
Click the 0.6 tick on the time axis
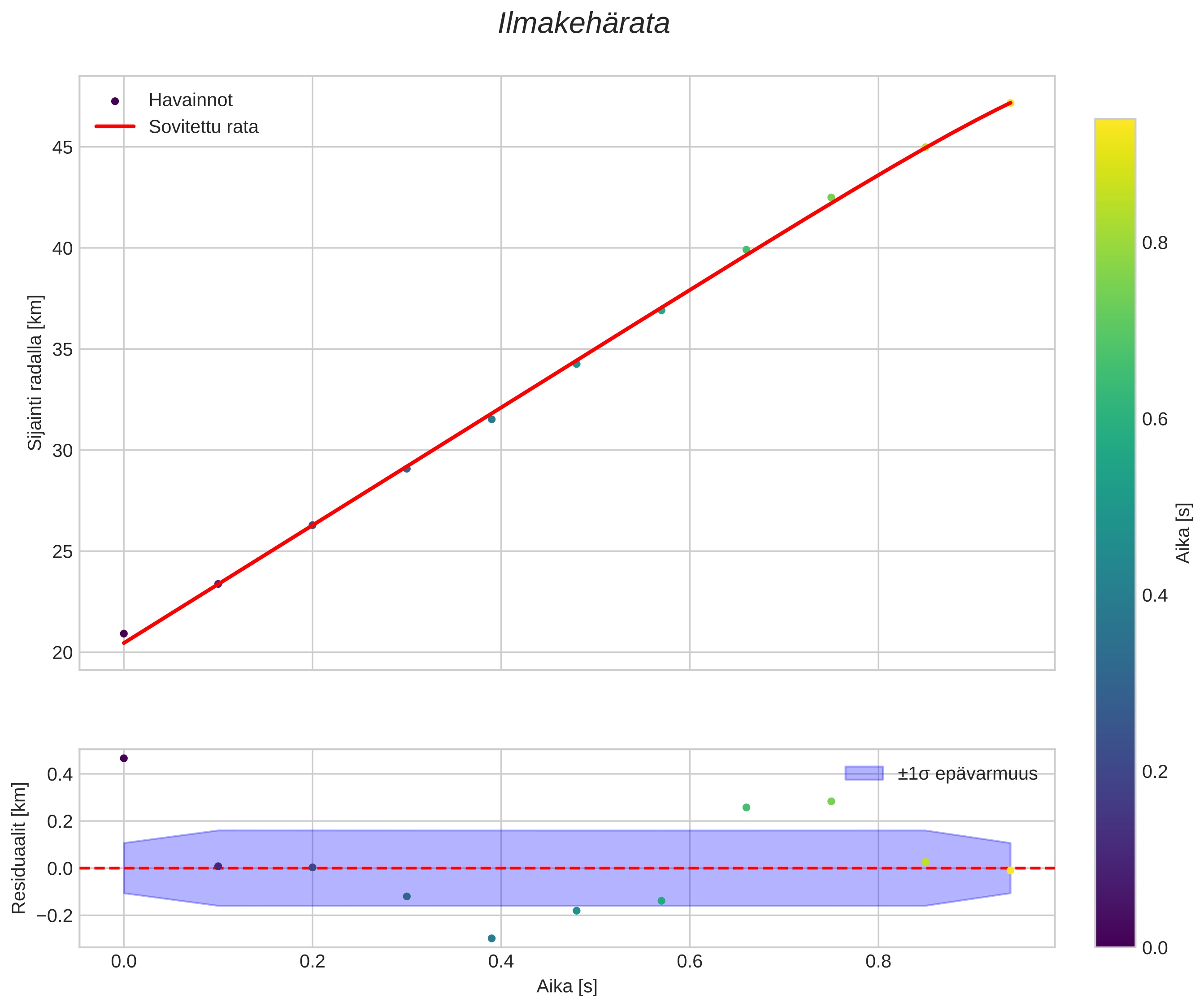click(x=689, y=962)
